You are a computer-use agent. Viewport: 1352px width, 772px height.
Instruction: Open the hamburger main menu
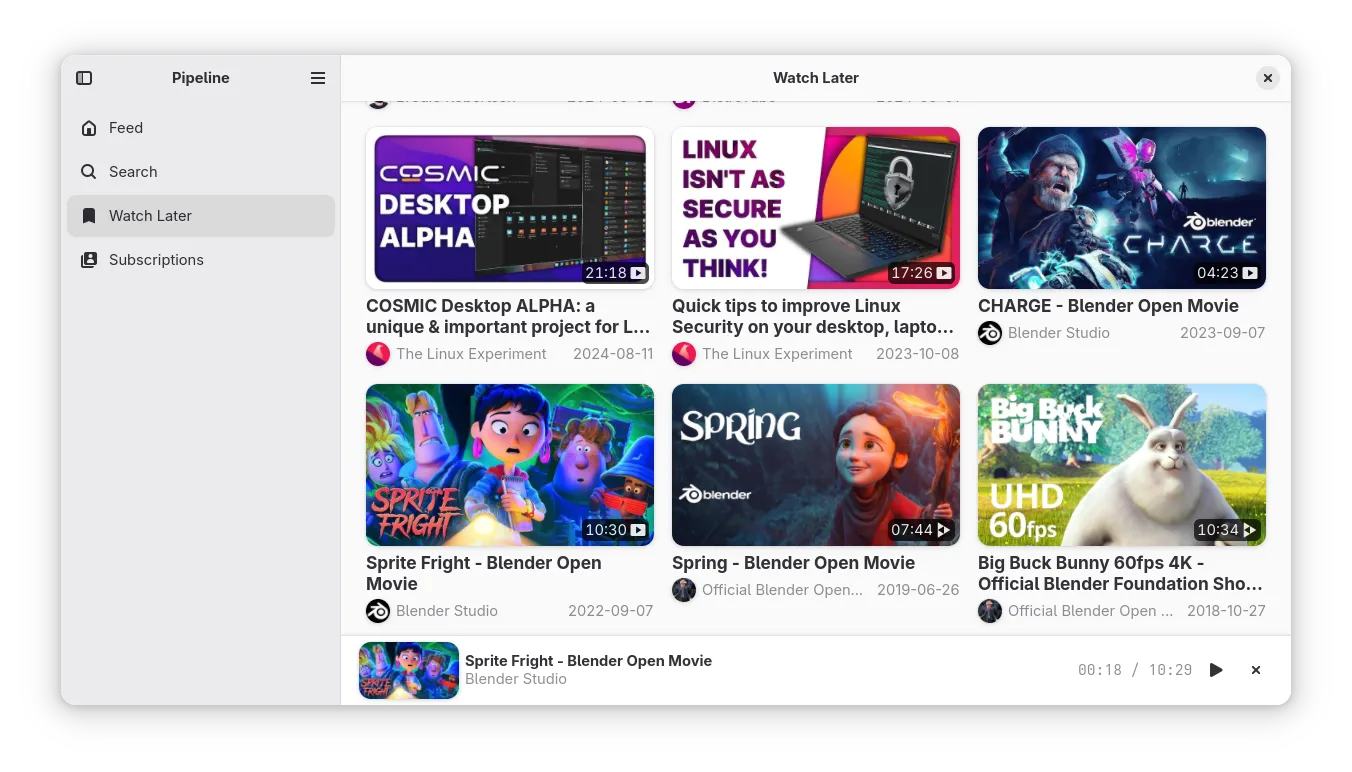pyautogui.click(x=318, y=78)
